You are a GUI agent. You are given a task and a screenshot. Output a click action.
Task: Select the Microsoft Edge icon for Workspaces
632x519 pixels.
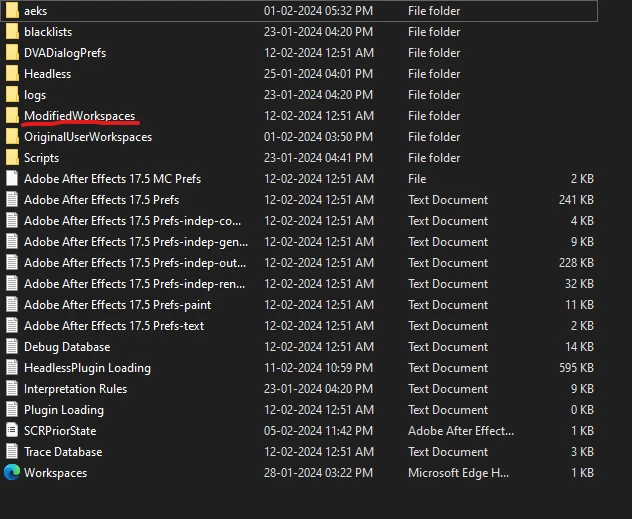12,472
